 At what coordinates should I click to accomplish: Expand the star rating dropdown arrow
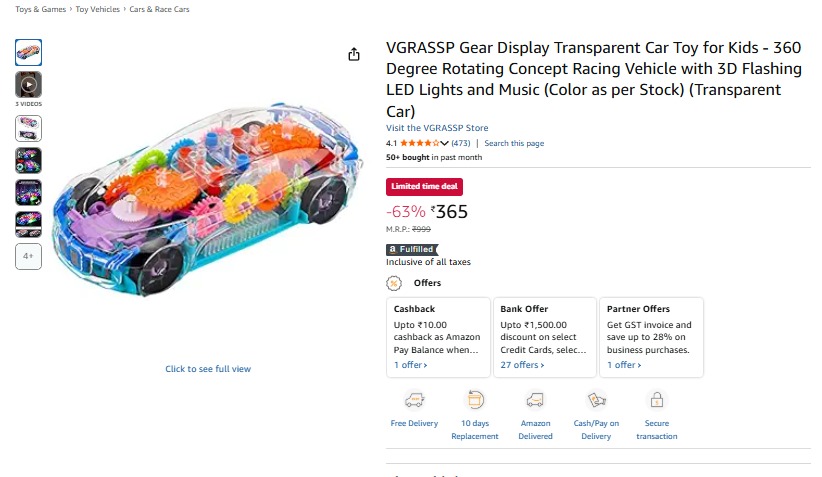click(445, 143)
